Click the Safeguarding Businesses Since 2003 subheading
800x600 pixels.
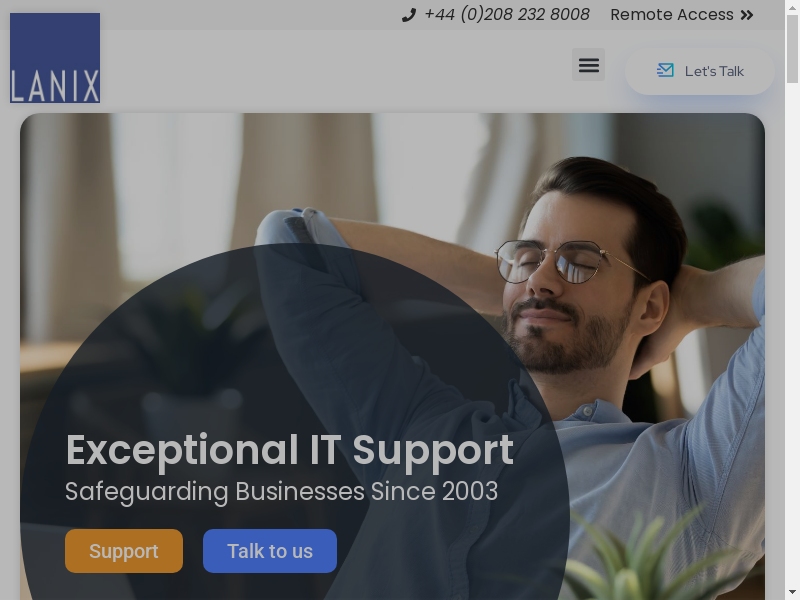[282, 491]
